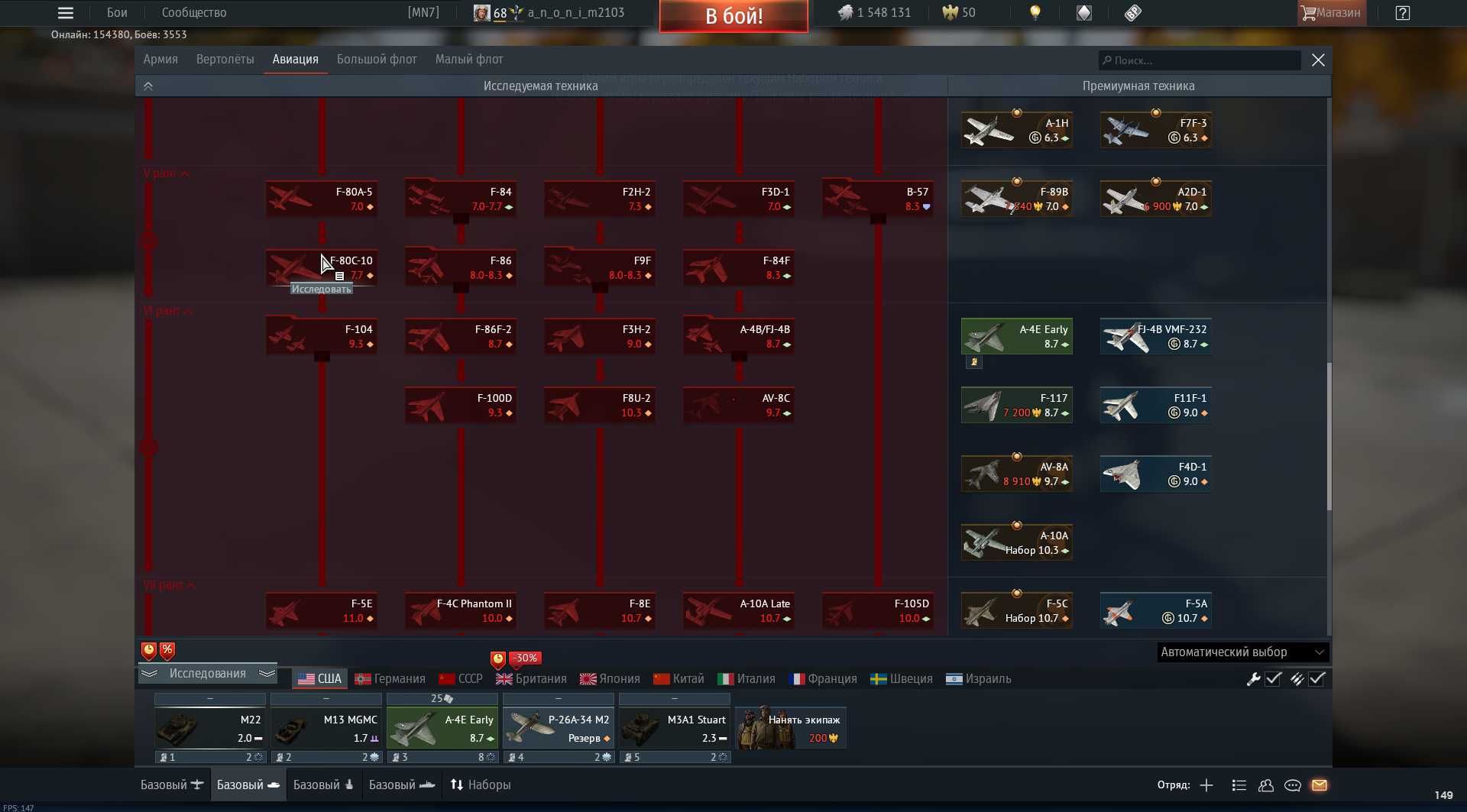Open the ticket items icon

tap(1133, 13)
